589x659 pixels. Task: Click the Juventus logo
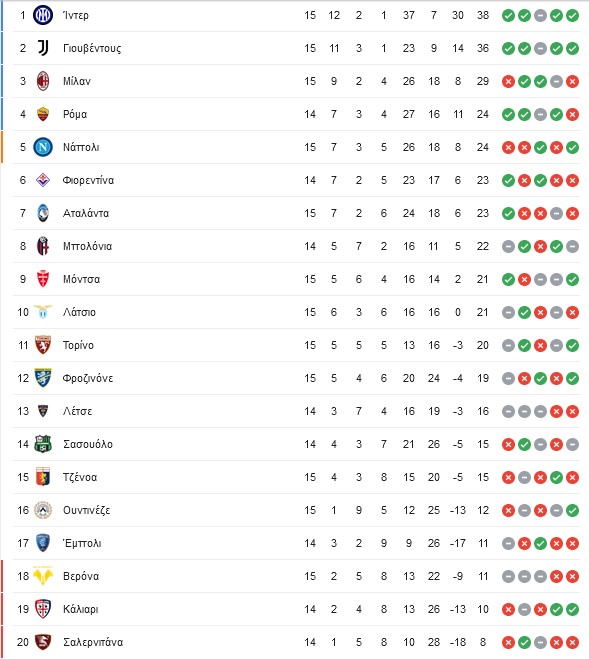[x=43, y=48]
